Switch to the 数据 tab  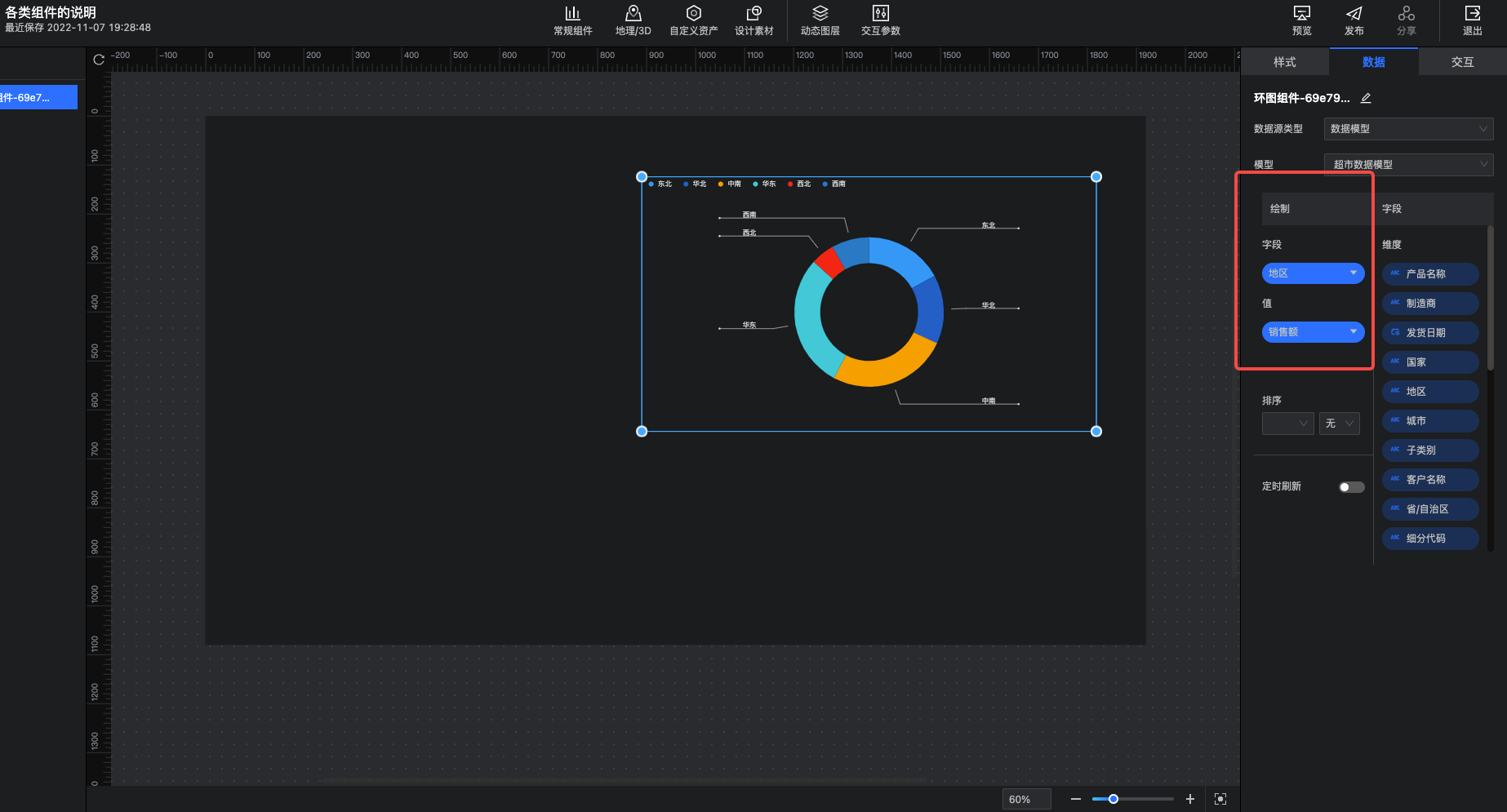[x=1373, y=62]
